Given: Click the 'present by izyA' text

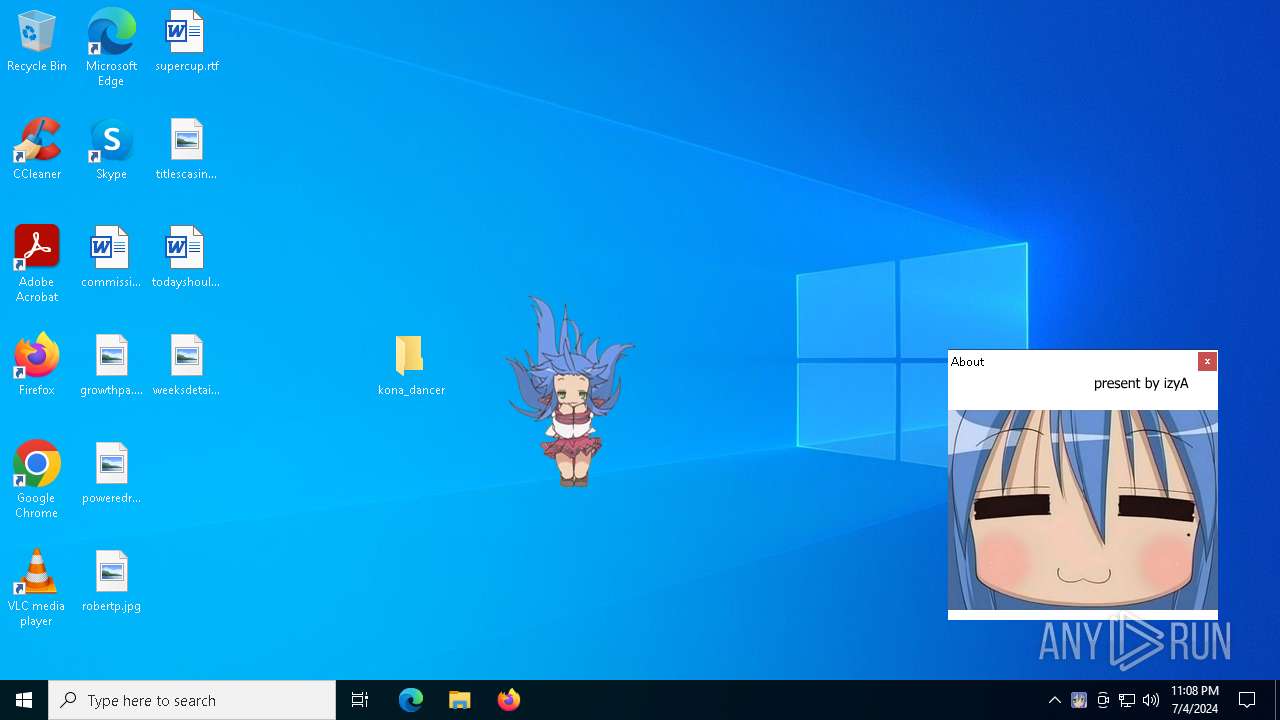Looking at the screenshot, I should [x=1141, y=383].
